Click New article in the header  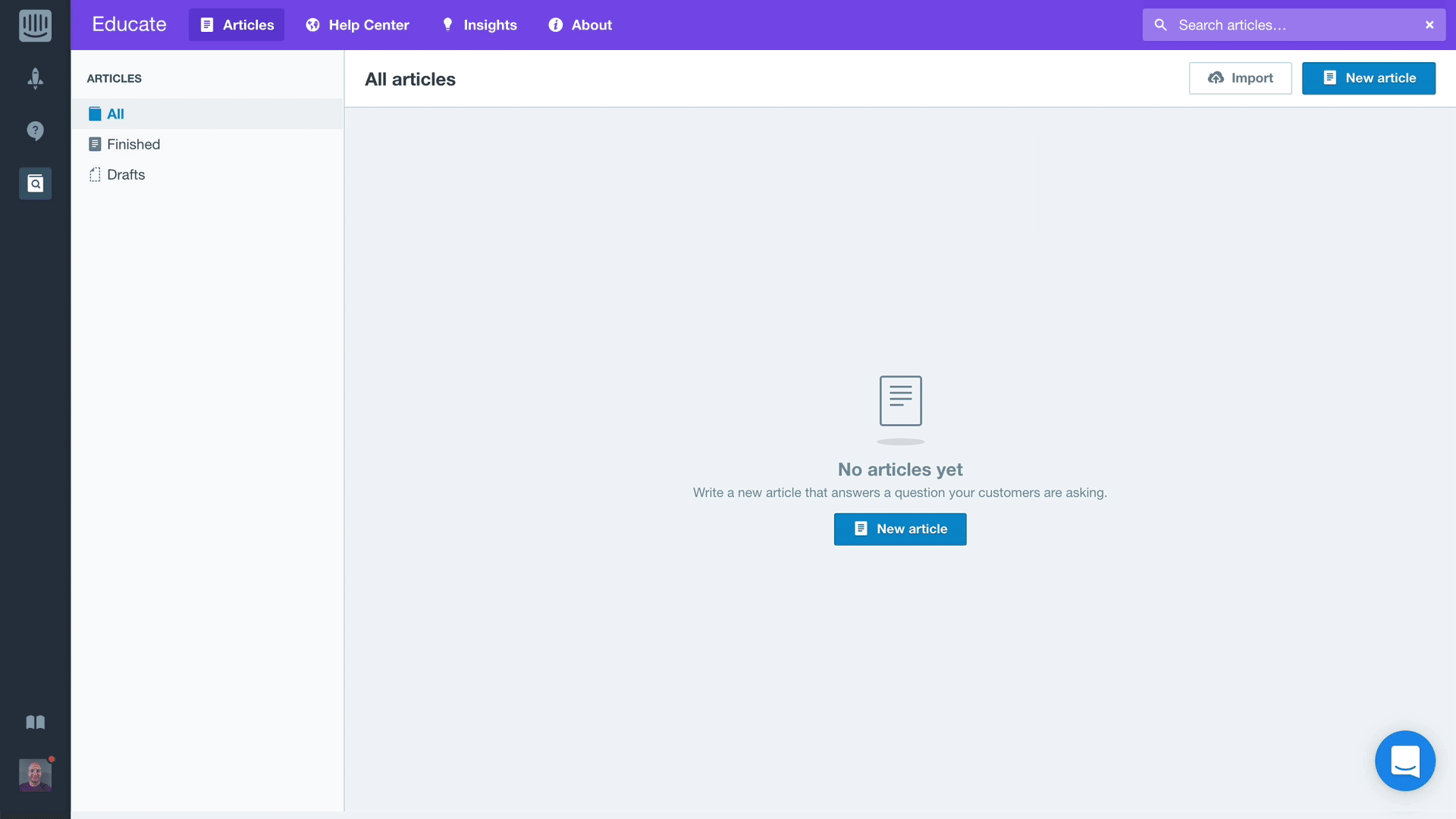[1368, 78]
